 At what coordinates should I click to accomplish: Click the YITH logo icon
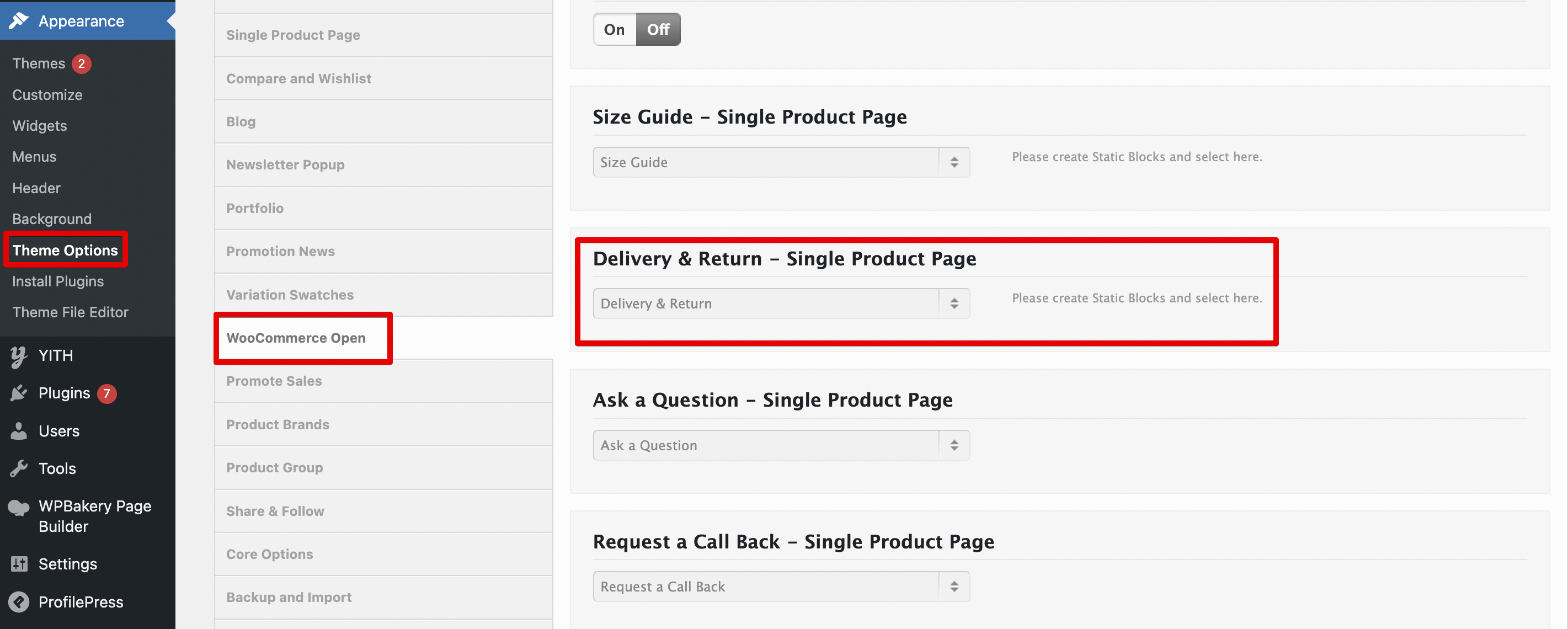[19, 356]
